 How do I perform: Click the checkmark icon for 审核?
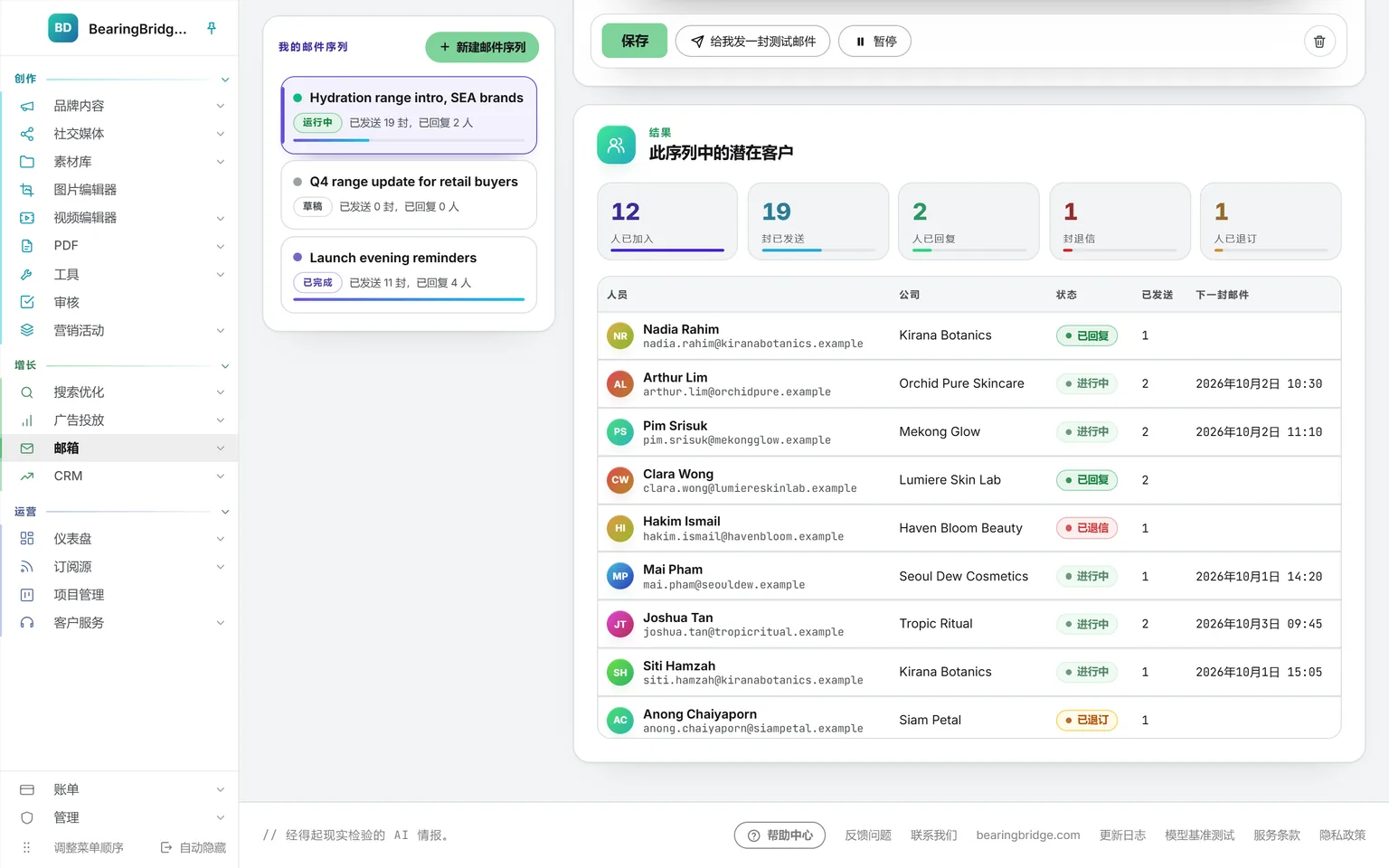27,302
